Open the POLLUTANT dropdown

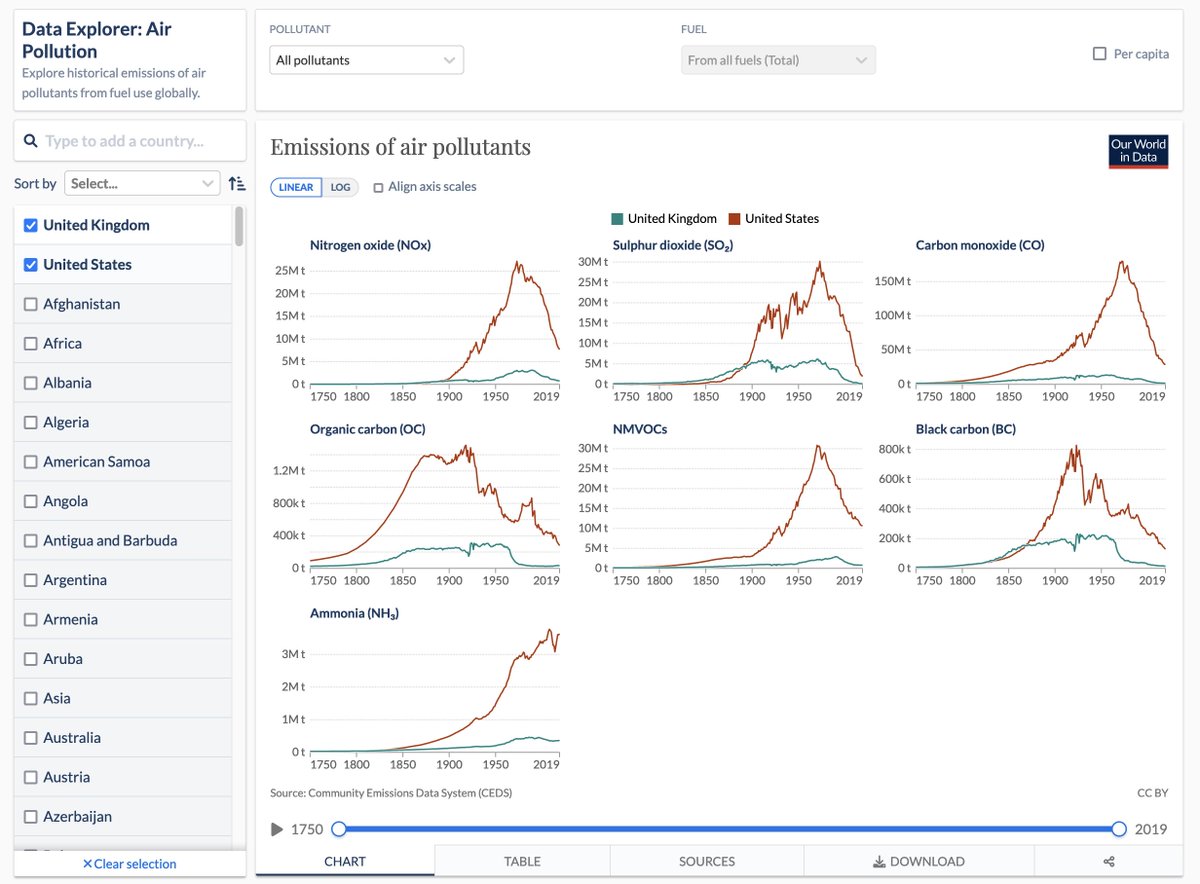[366, 59]
